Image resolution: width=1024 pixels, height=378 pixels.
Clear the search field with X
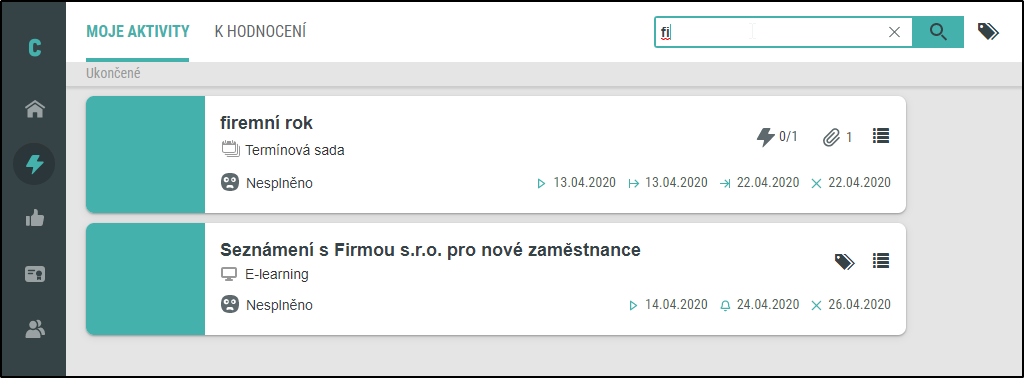coord(895,32)
